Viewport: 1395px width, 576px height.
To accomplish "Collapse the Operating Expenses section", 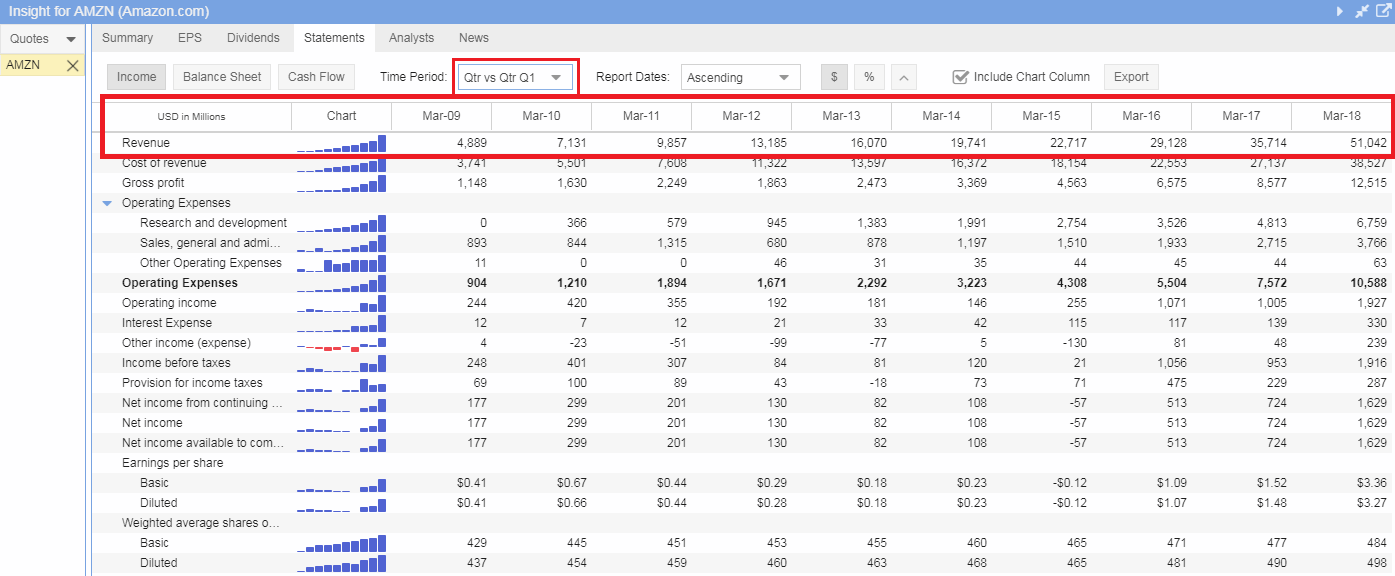I will 108,203.
